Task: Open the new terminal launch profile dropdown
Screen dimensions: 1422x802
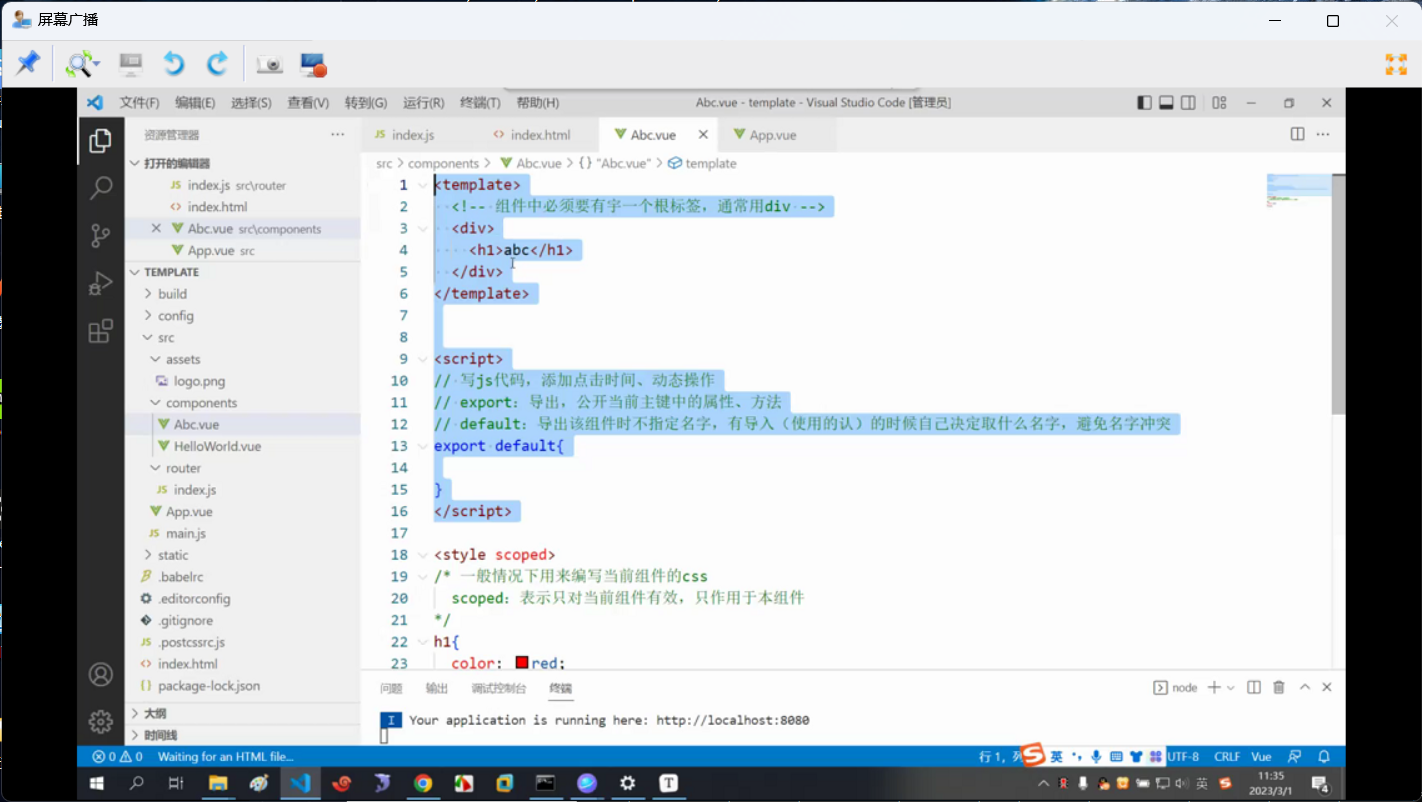Action: [x=1231, y=688]
